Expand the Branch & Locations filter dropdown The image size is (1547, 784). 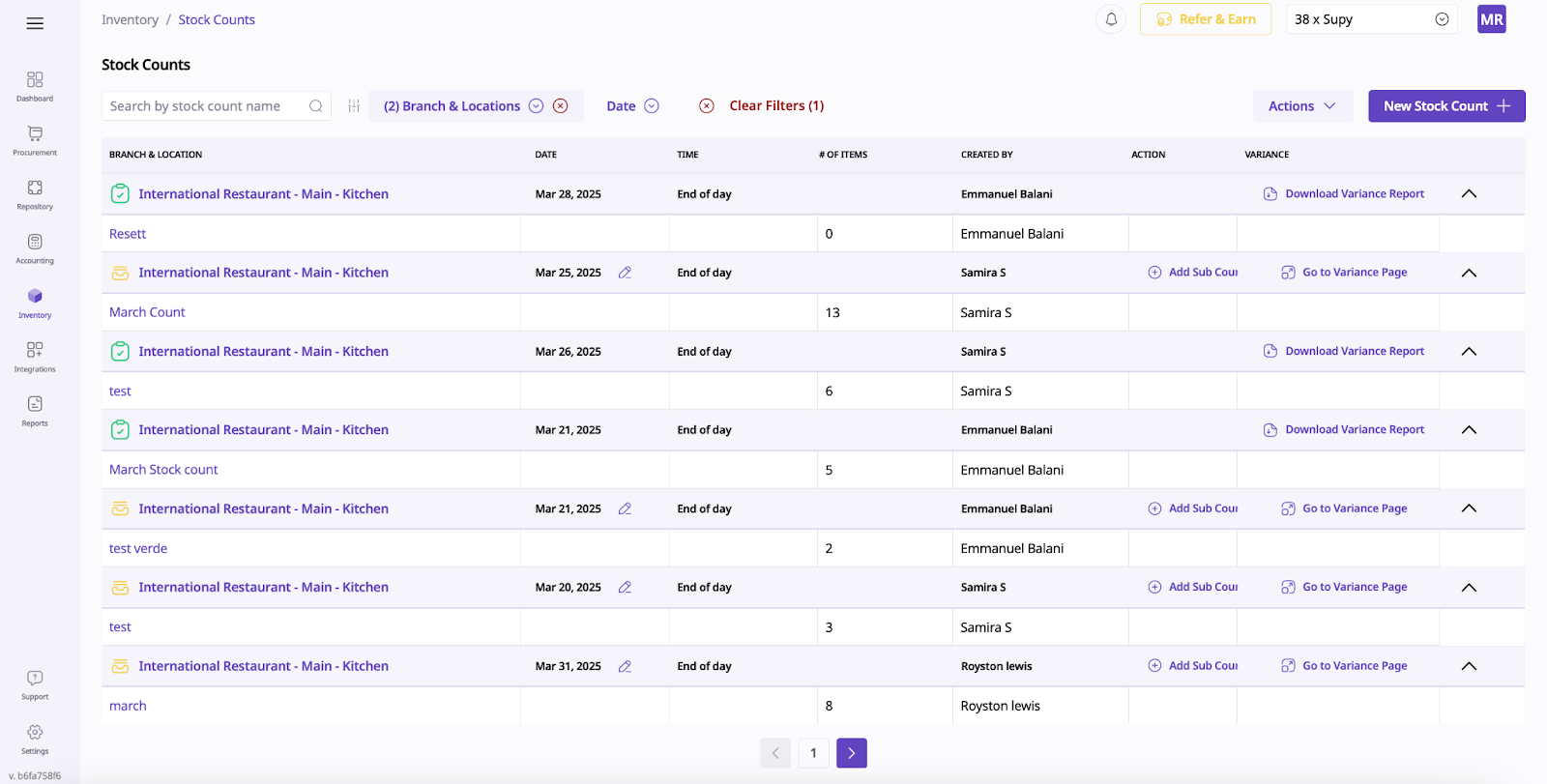[x=536, y=106]
